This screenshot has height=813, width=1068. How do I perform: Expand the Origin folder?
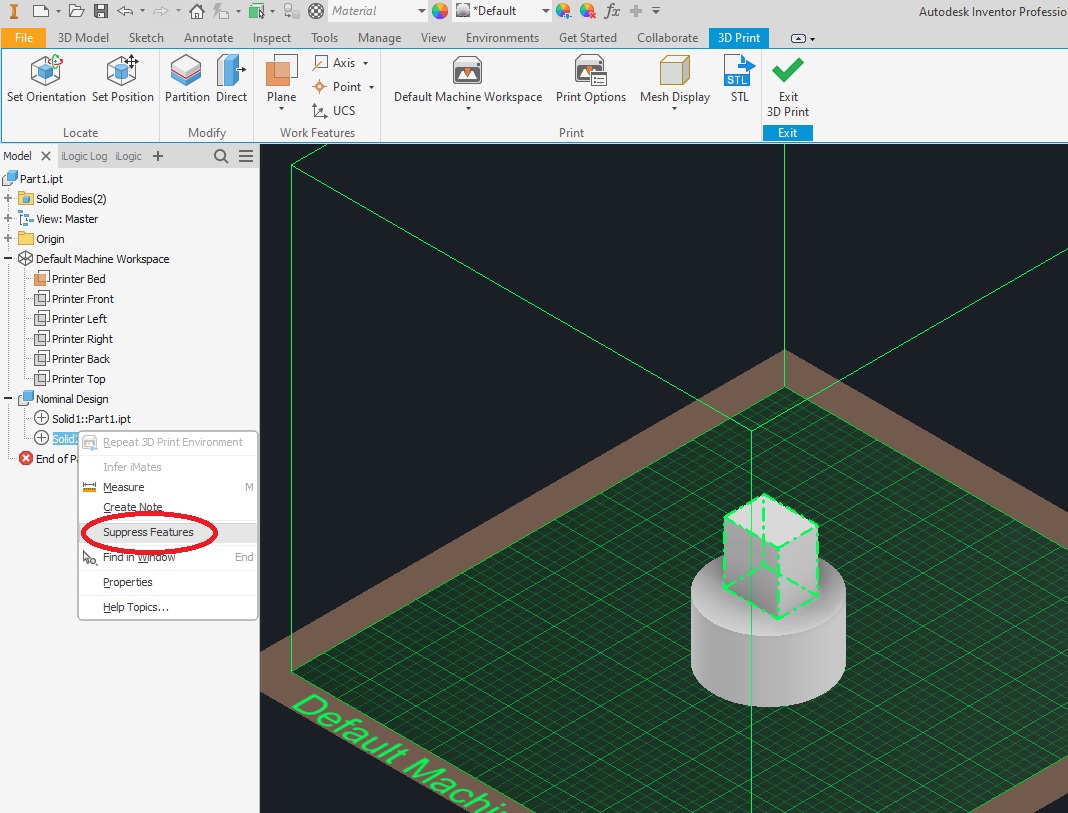click(x=8, y=238)
